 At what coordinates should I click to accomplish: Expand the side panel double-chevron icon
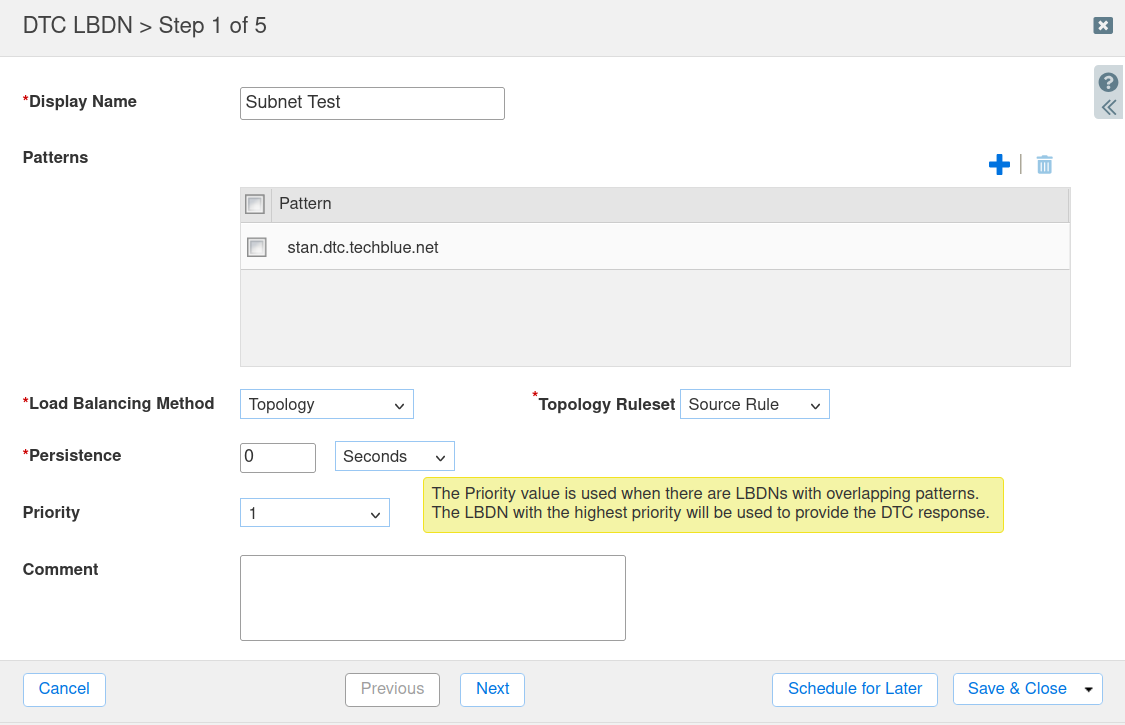tap(1108, 107)
